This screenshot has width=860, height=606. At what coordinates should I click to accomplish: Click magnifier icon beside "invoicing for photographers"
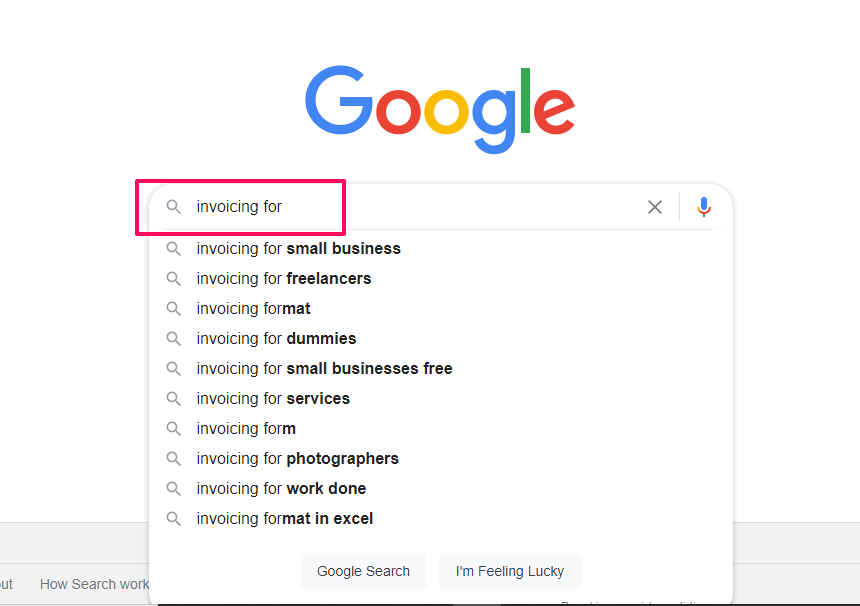coord(174,459)
